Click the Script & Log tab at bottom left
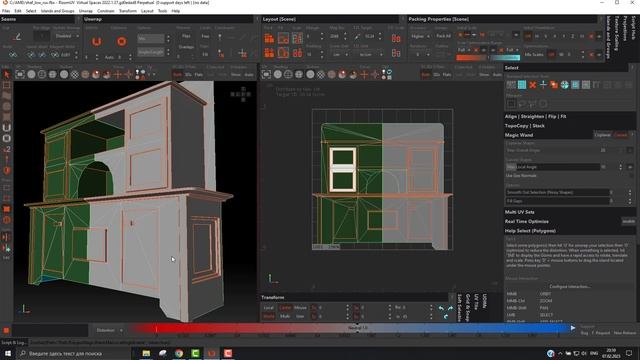 [14, 342]
